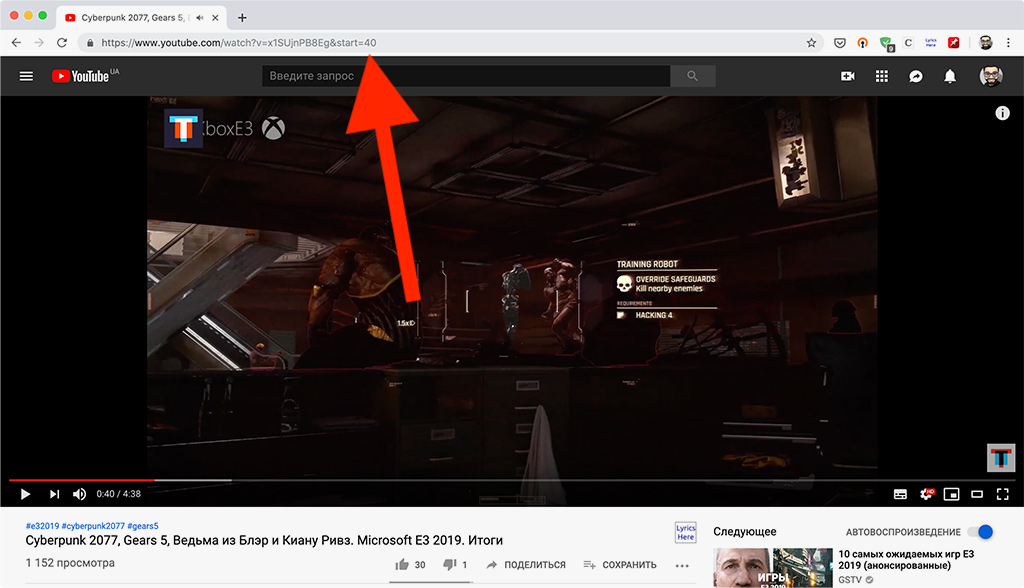Toggle the autoplay switch

(x=981, y=532)
